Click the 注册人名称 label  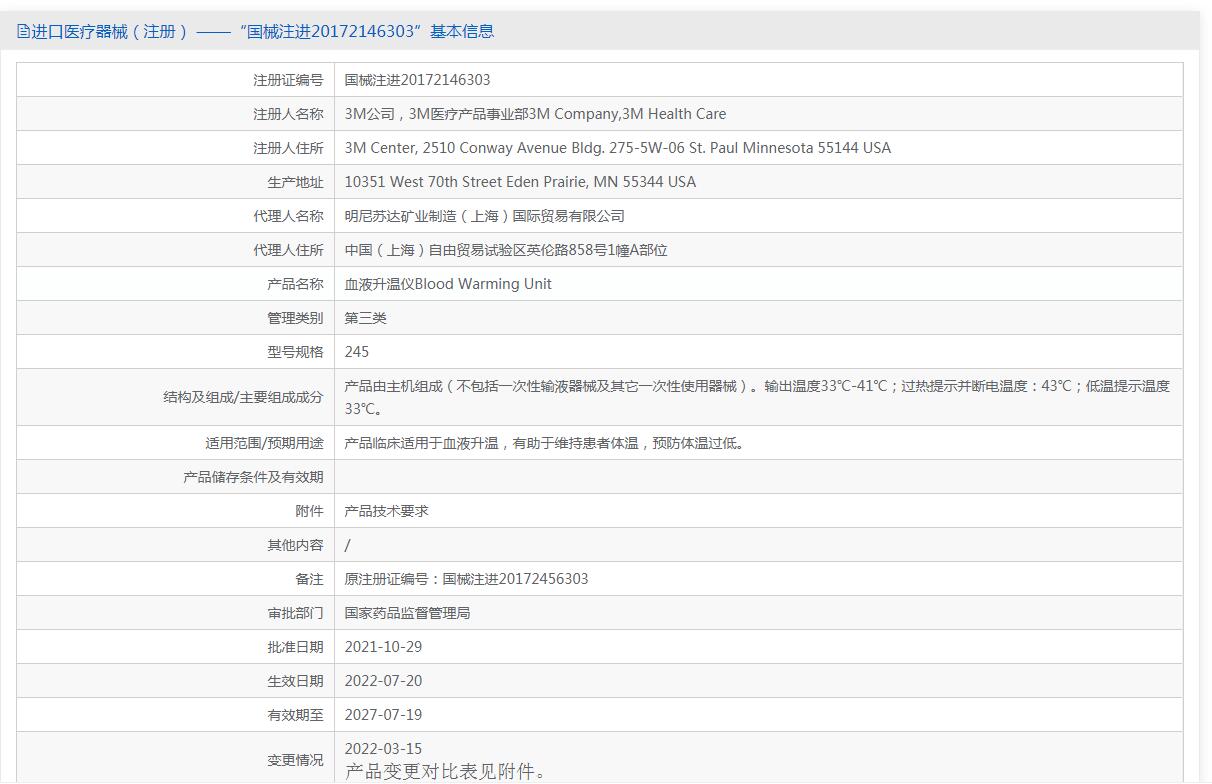288,114
